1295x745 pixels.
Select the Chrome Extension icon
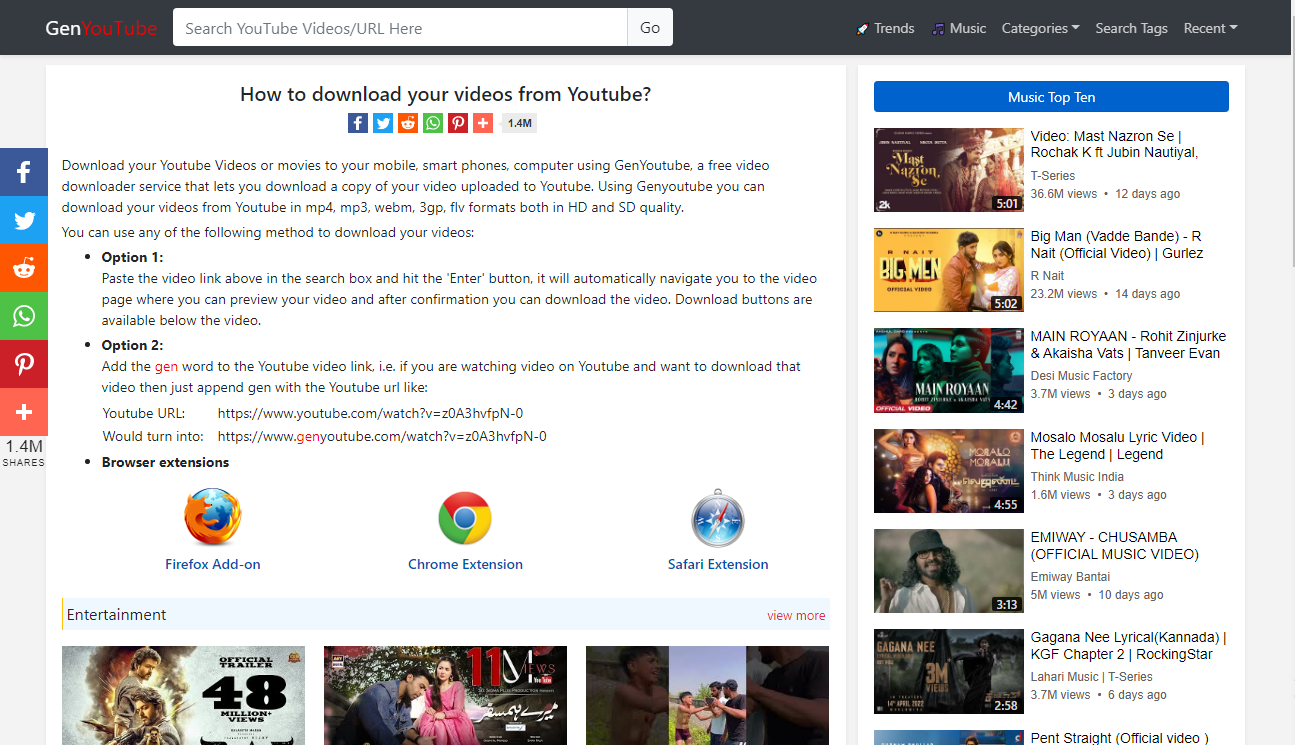465,518
